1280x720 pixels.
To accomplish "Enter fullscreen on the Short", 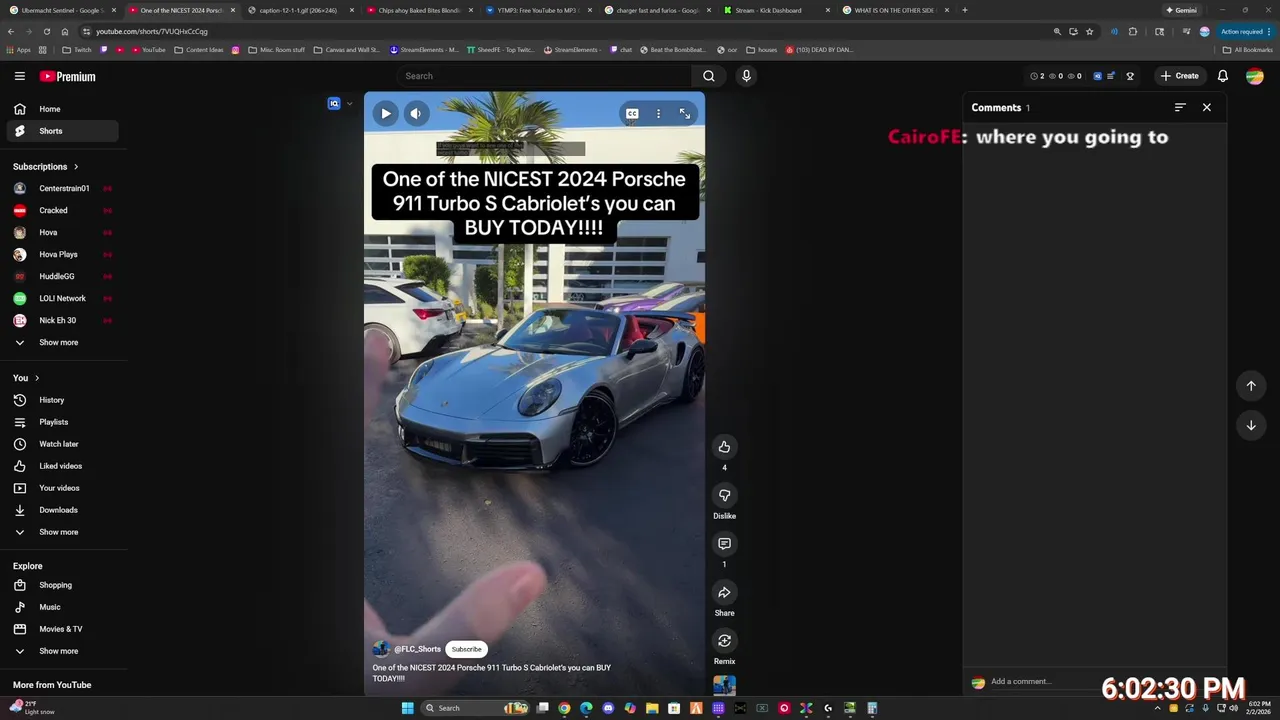I will coord(685,113).
